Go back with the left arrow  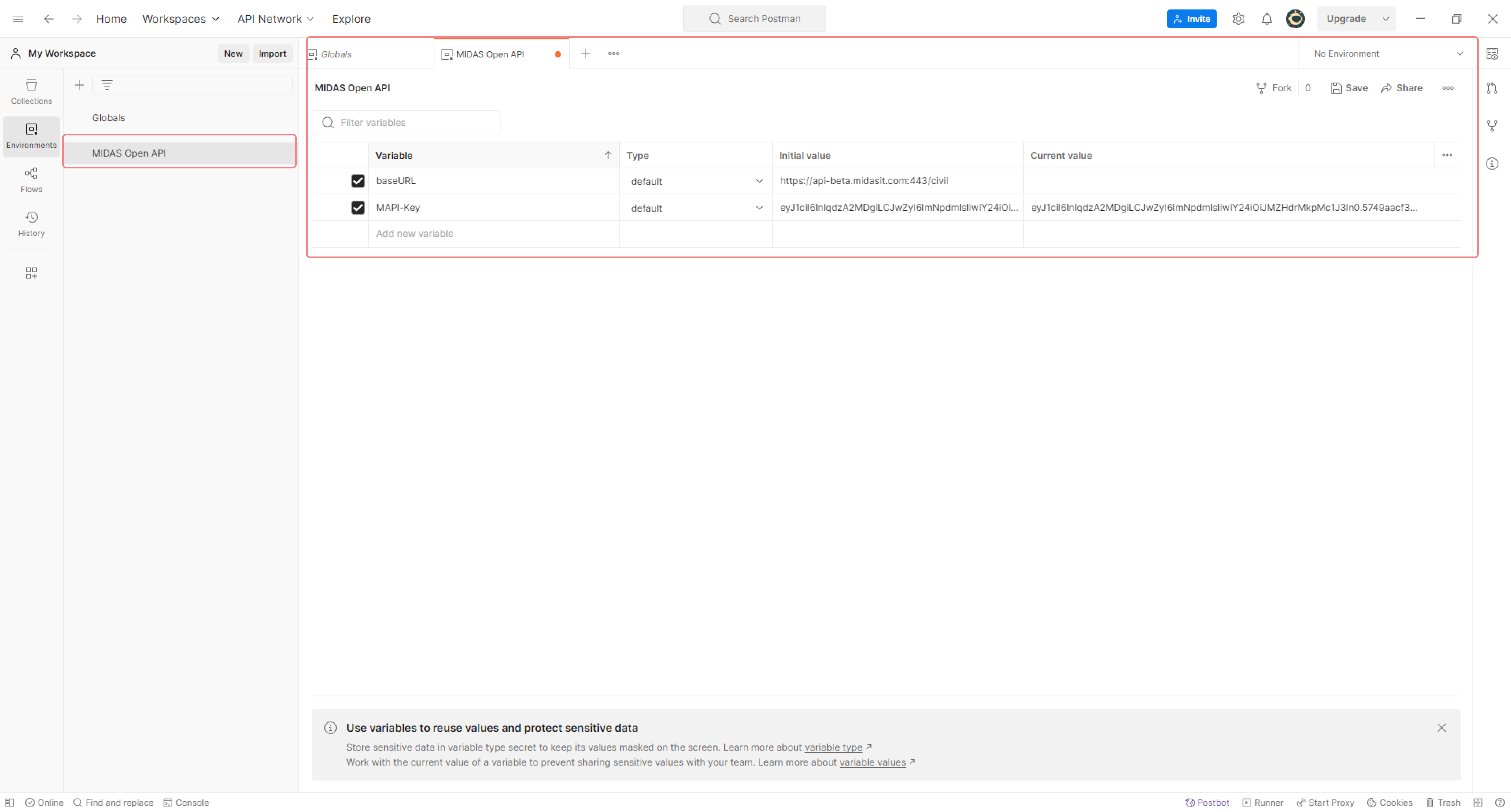(49, 19)
